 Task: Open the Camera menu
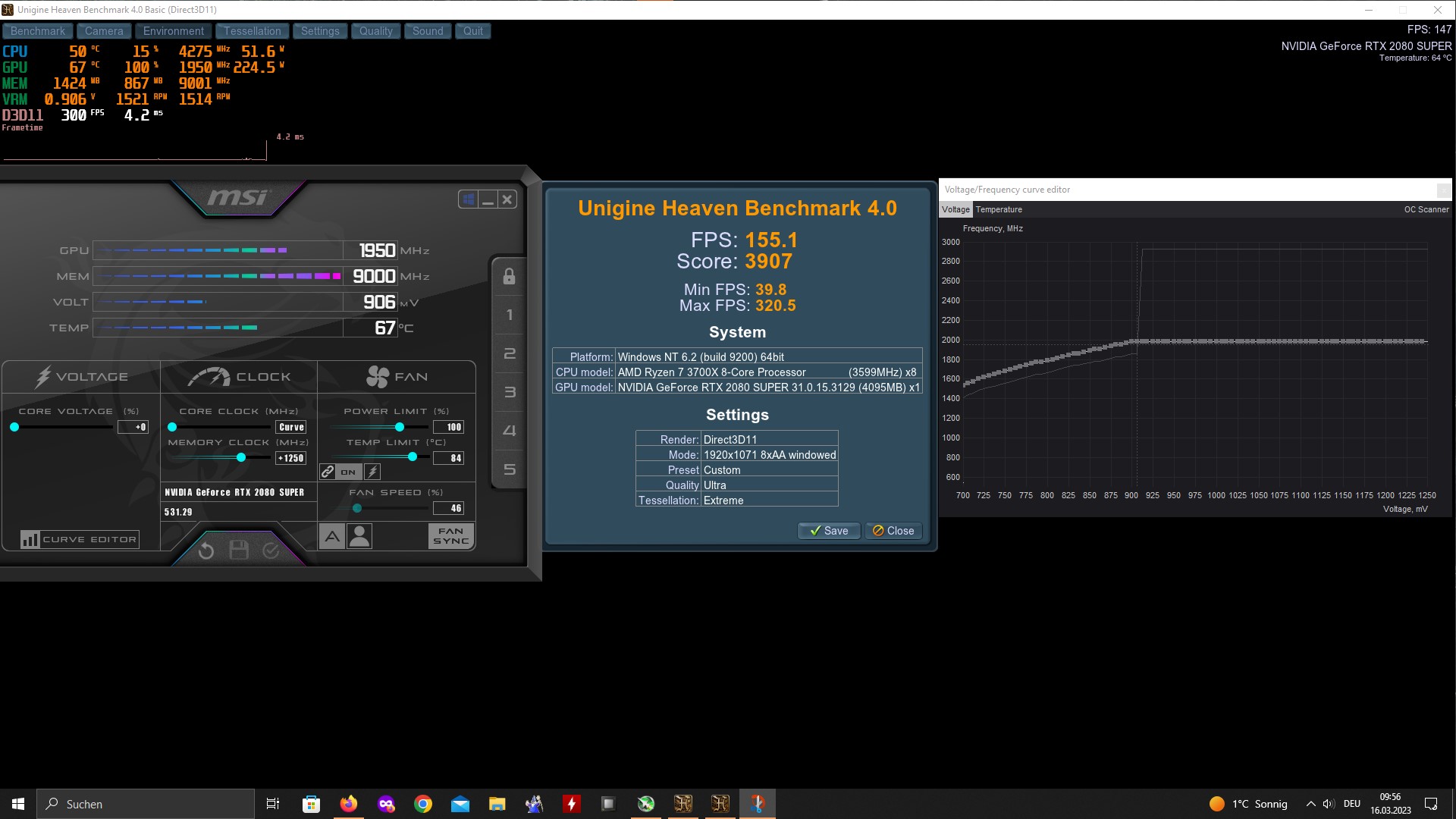[x=104, y=31]
